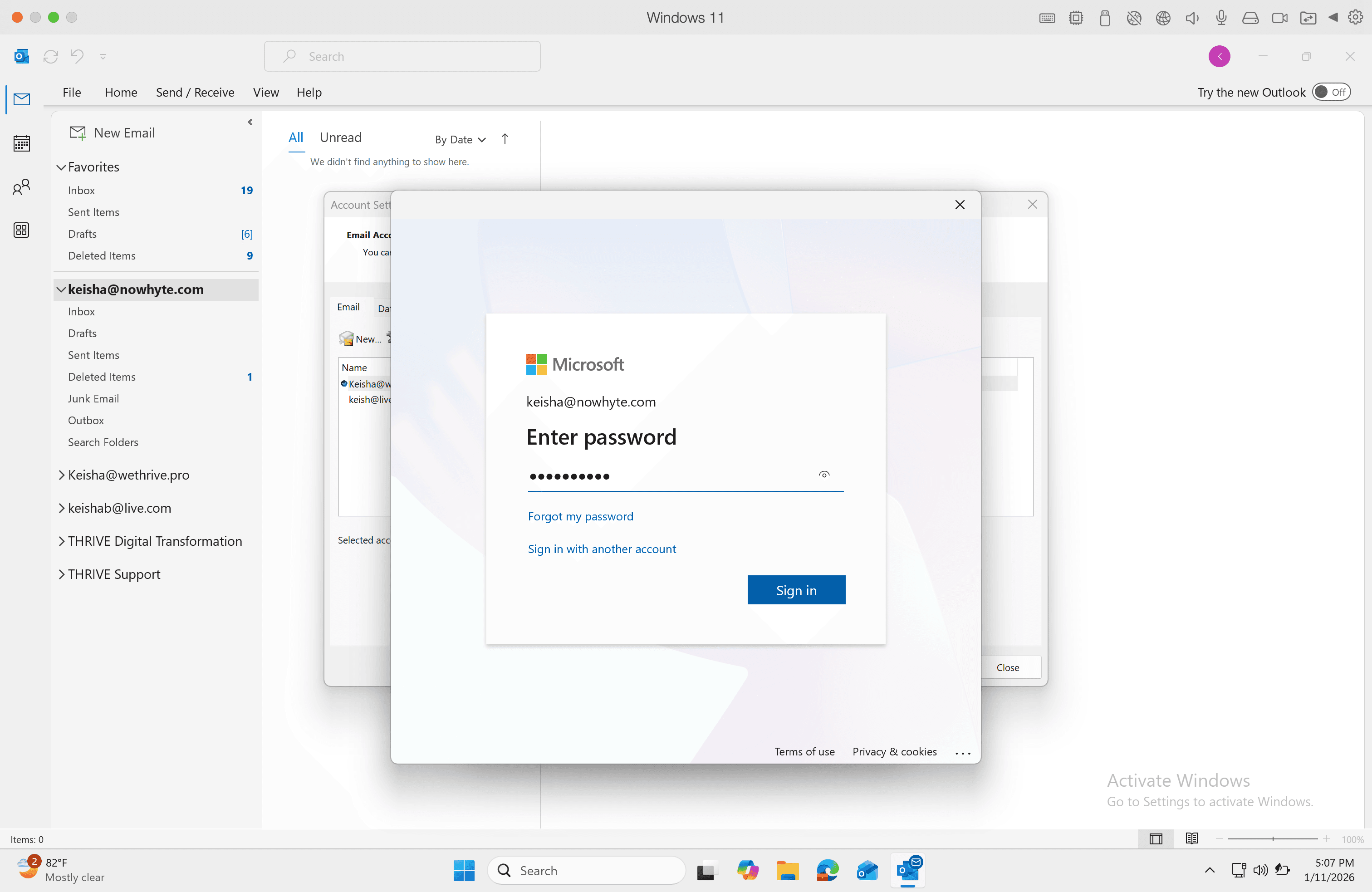Click the Send/Receive sync icon in title bar
This screenshot has height=892, width=1372.
click(51, 56)
